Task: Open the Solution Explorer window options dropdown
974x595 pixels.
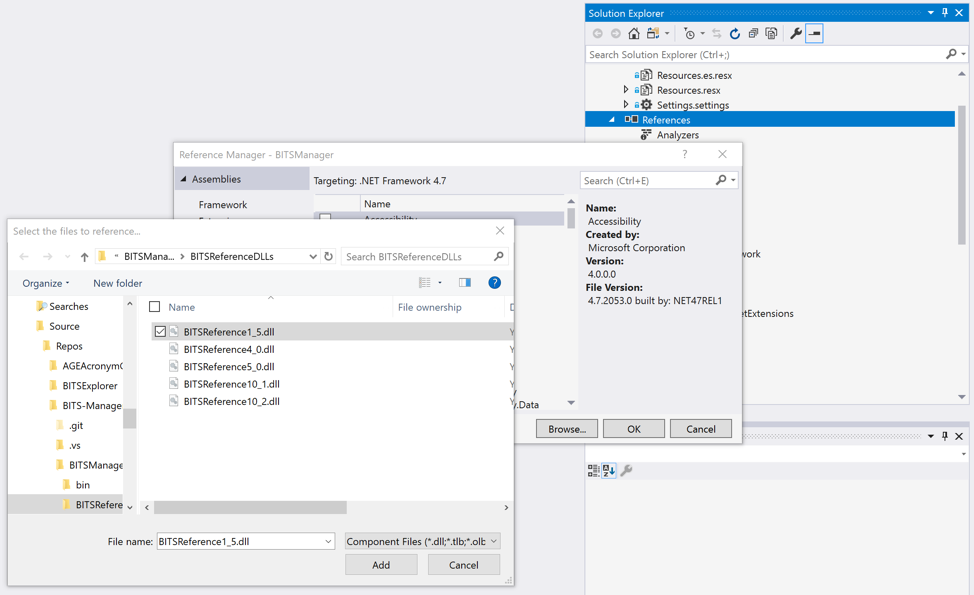Action: point(931,12)
